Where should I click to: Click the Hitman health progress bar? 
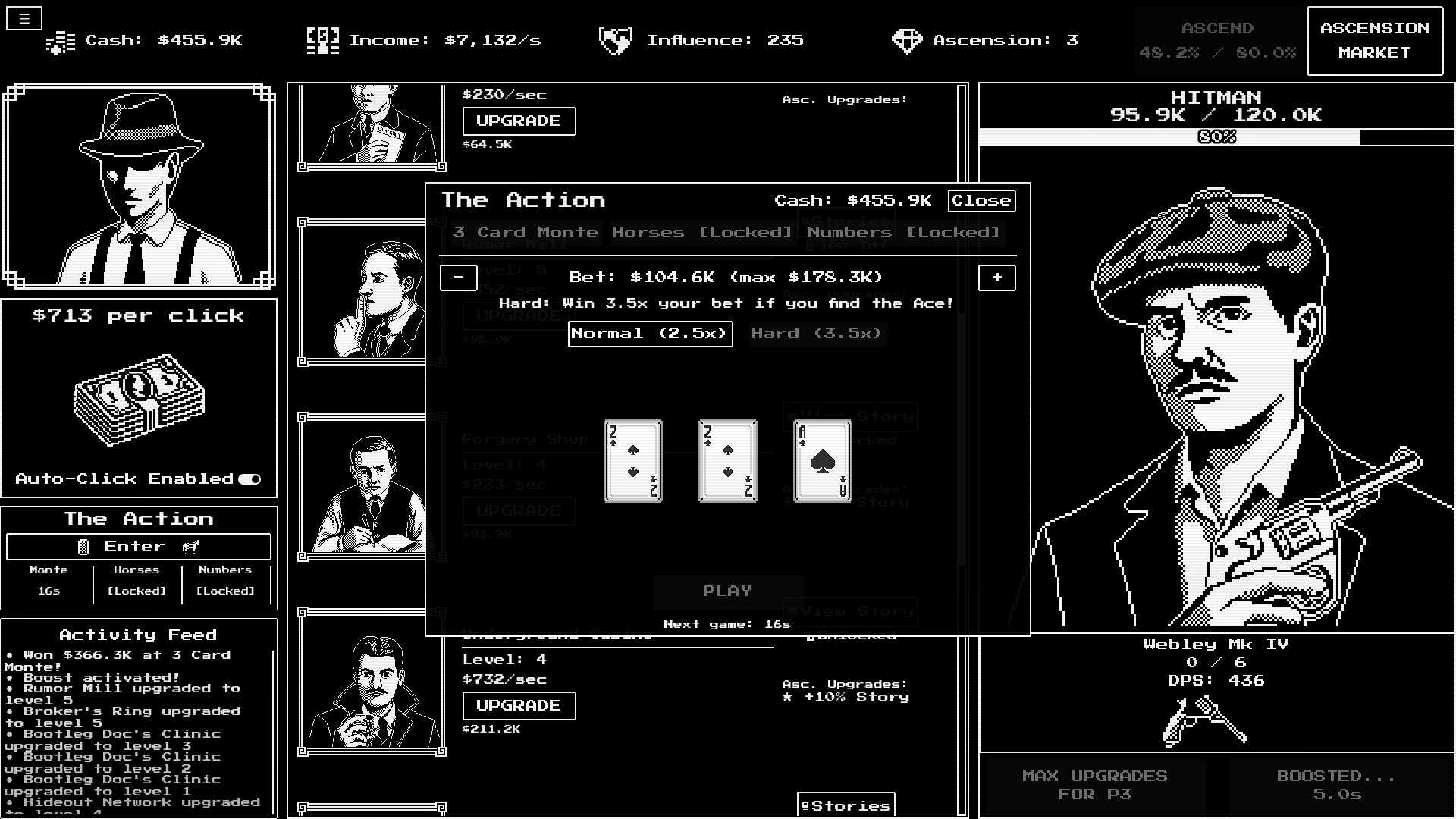1217,137
